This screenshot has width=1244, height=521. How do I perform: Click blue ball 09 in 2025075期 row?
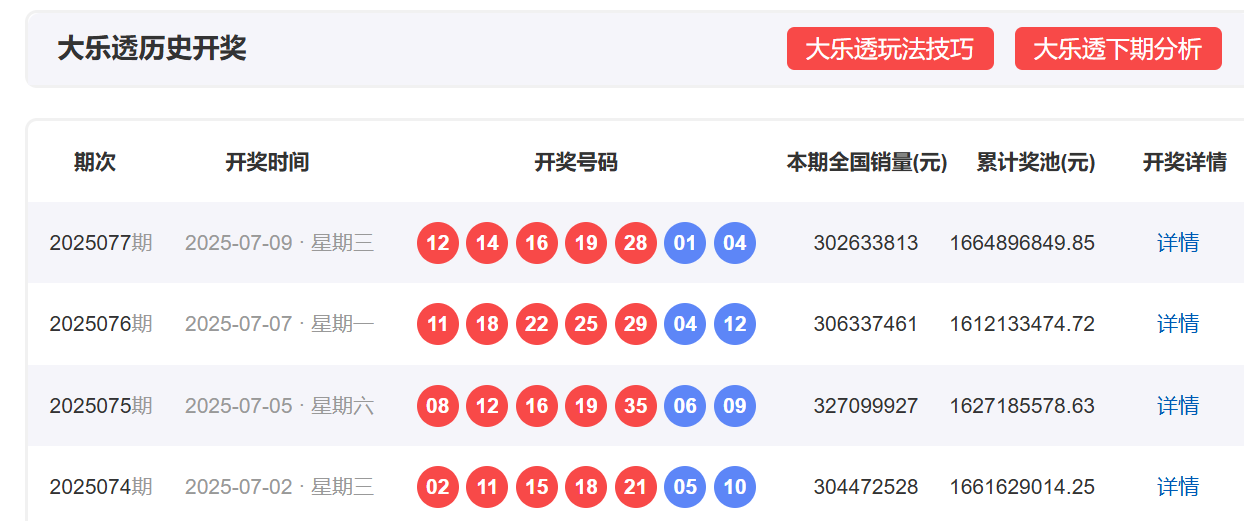735,406
